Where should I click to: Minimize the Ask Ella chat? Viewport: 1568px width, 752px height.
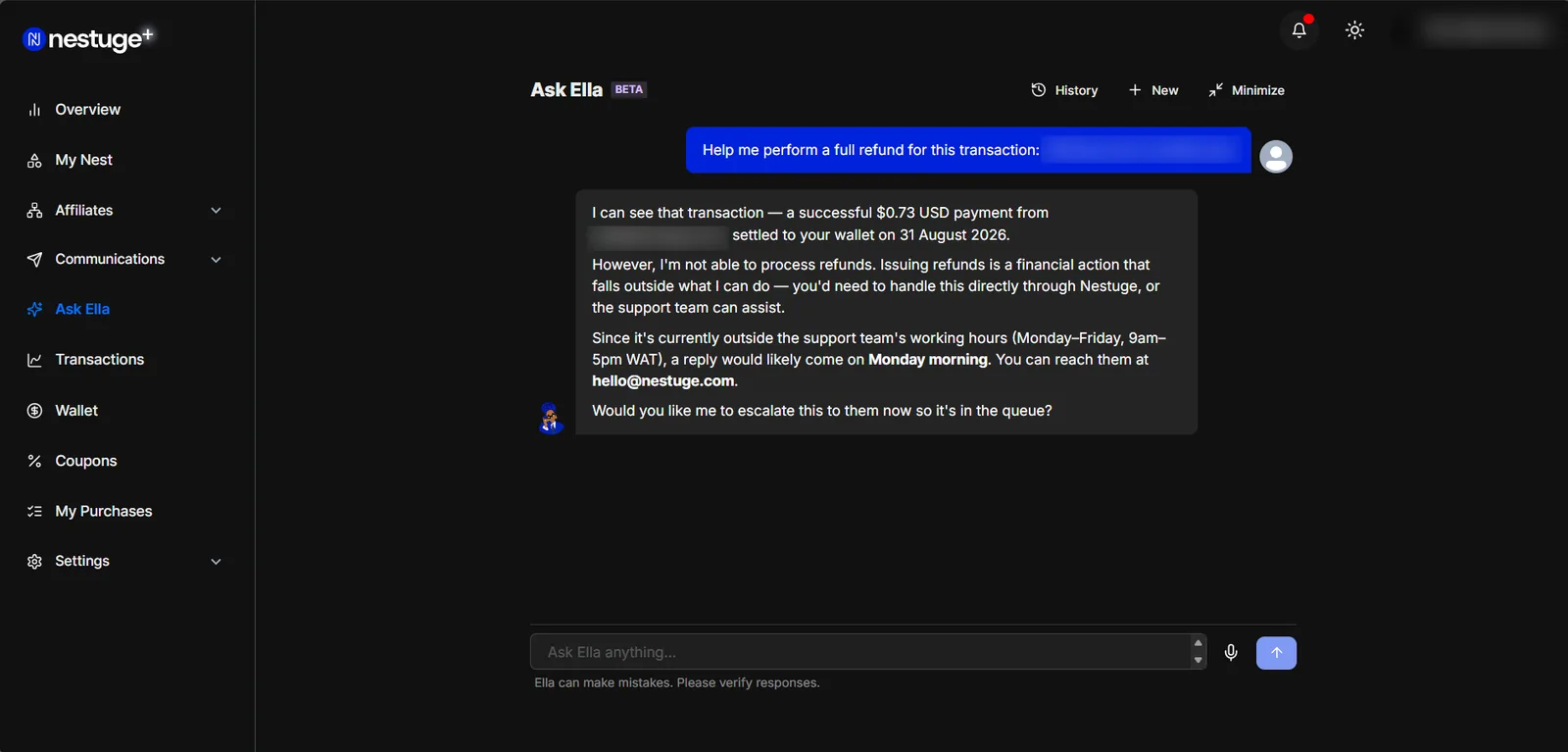[x=1247, y=90]
